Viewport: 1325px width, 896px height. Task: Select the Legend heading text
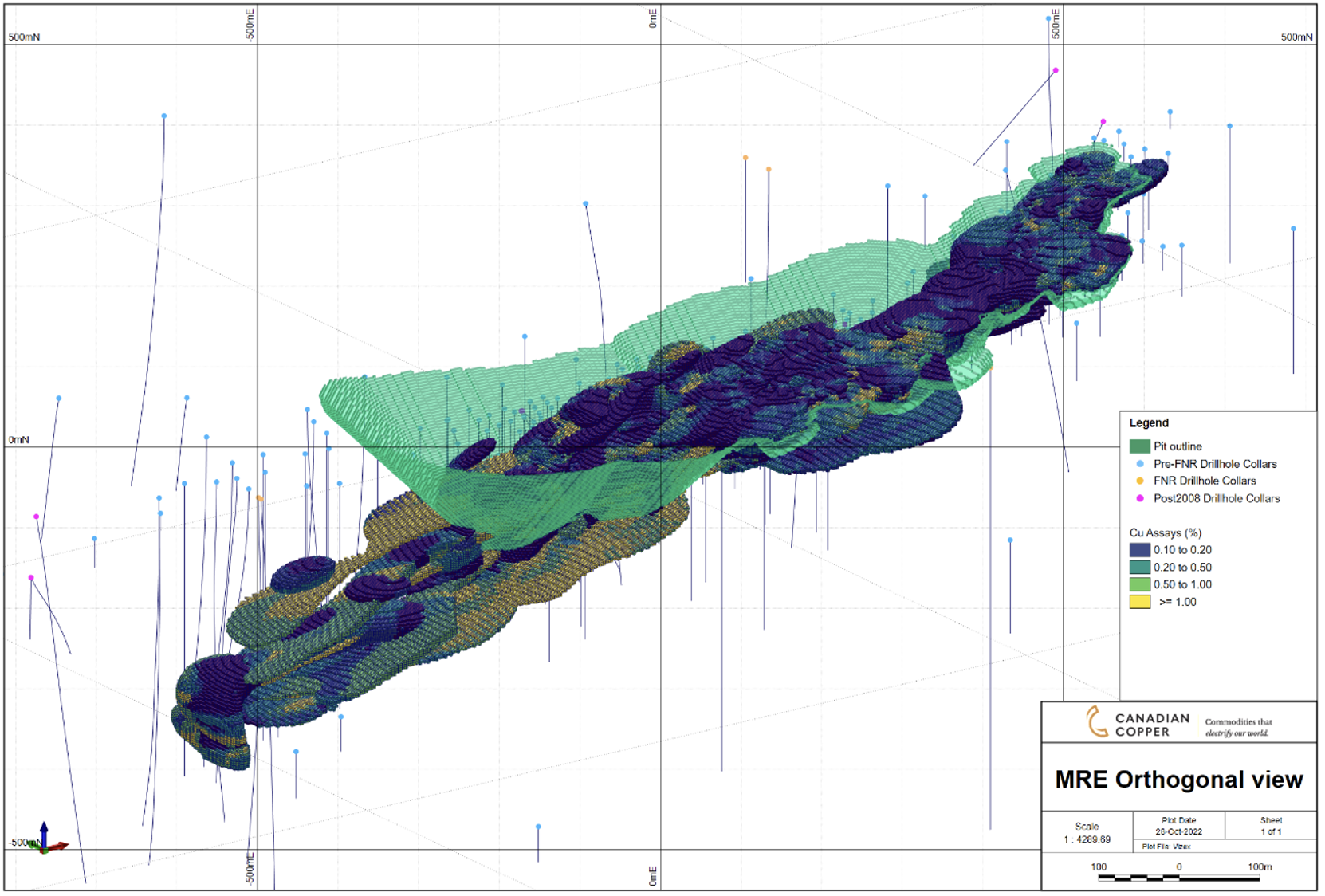click(x=1149, y=423)
